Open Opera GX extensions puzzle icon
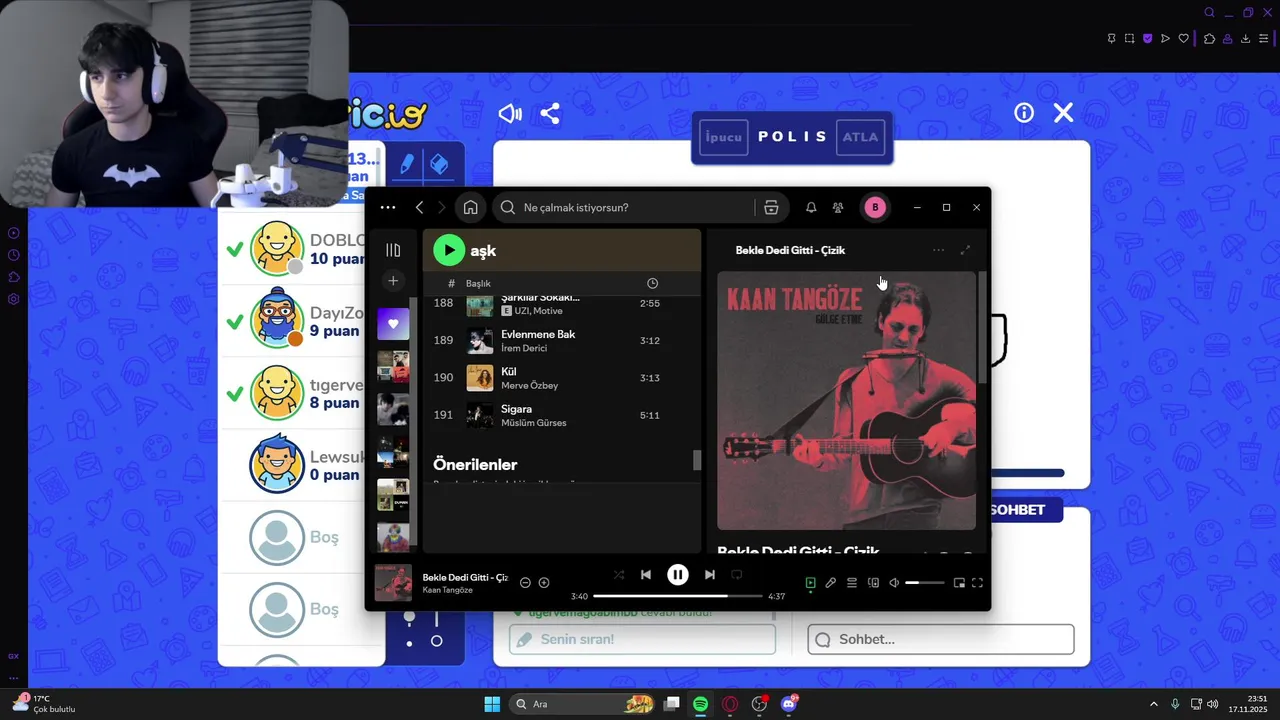This screenshot has height=720, width=1280. 1209,39
